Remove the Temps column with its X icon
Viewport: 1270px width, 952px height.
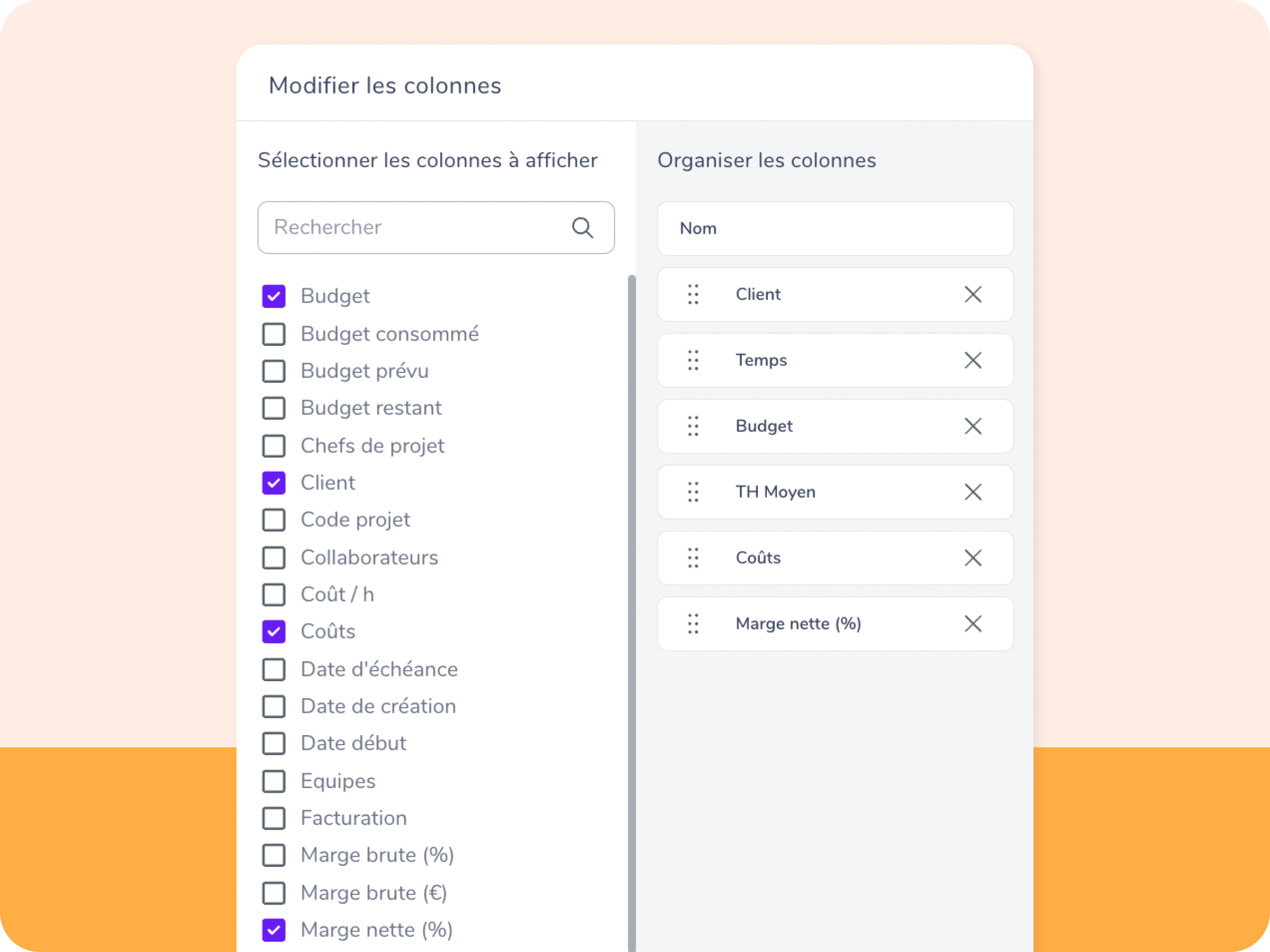(x=973, y=360)
